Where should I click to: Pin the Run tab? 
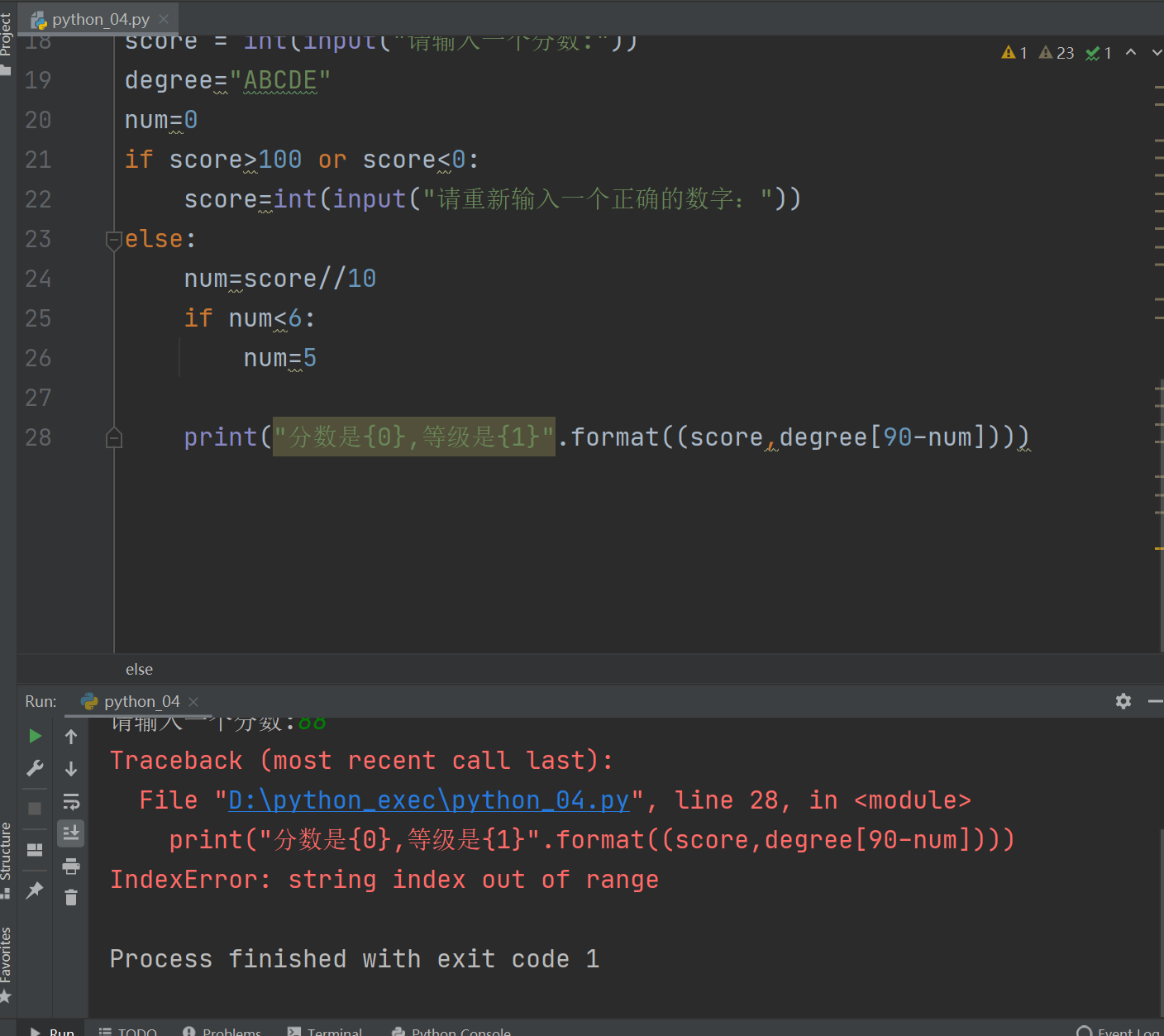[35, 890]
